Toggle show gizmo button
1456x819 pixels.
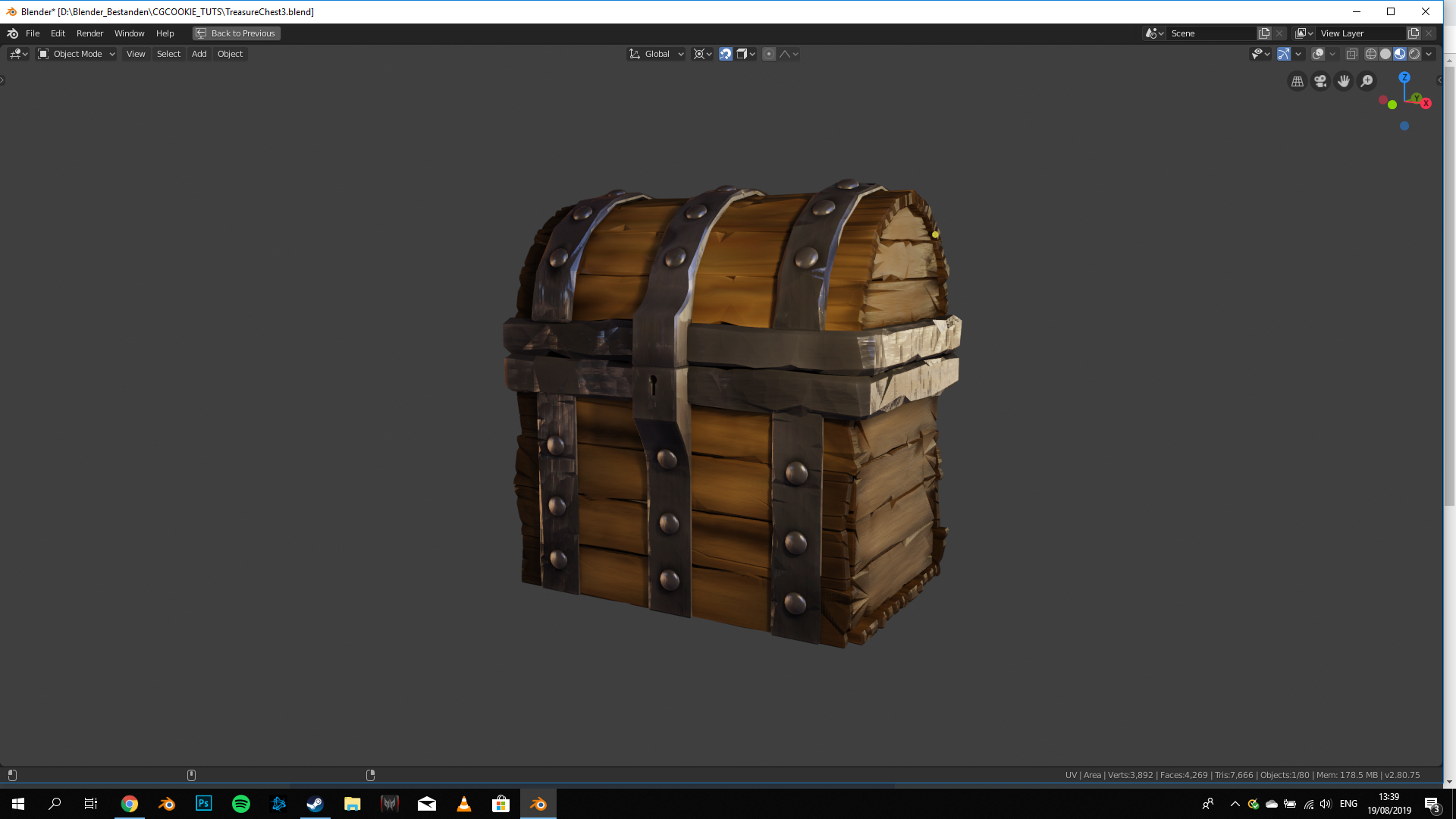tap(1283, 54)
